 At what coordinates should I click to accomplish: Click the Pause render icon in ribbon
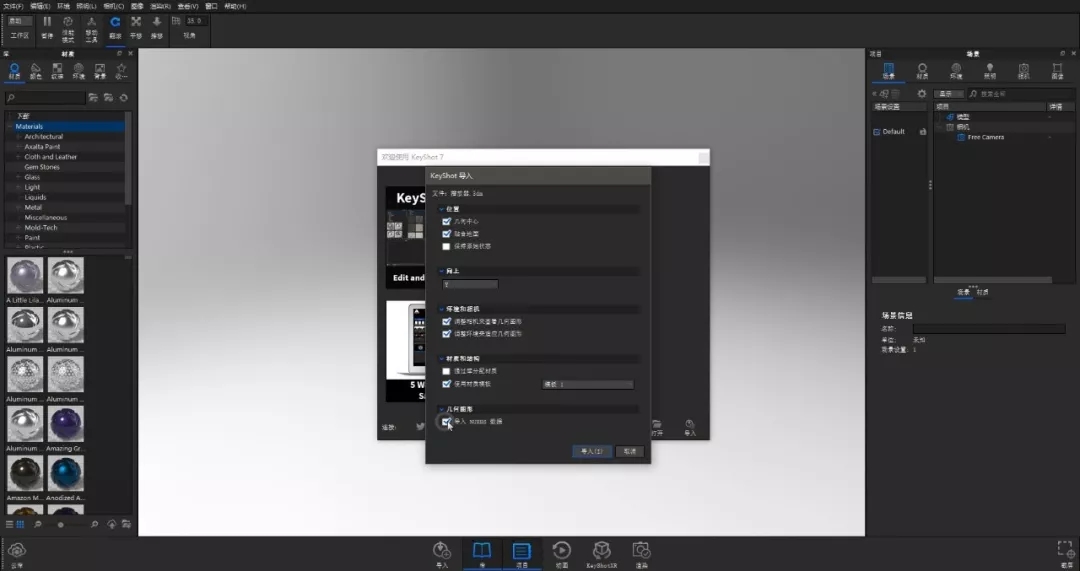[x=47, y=22]
